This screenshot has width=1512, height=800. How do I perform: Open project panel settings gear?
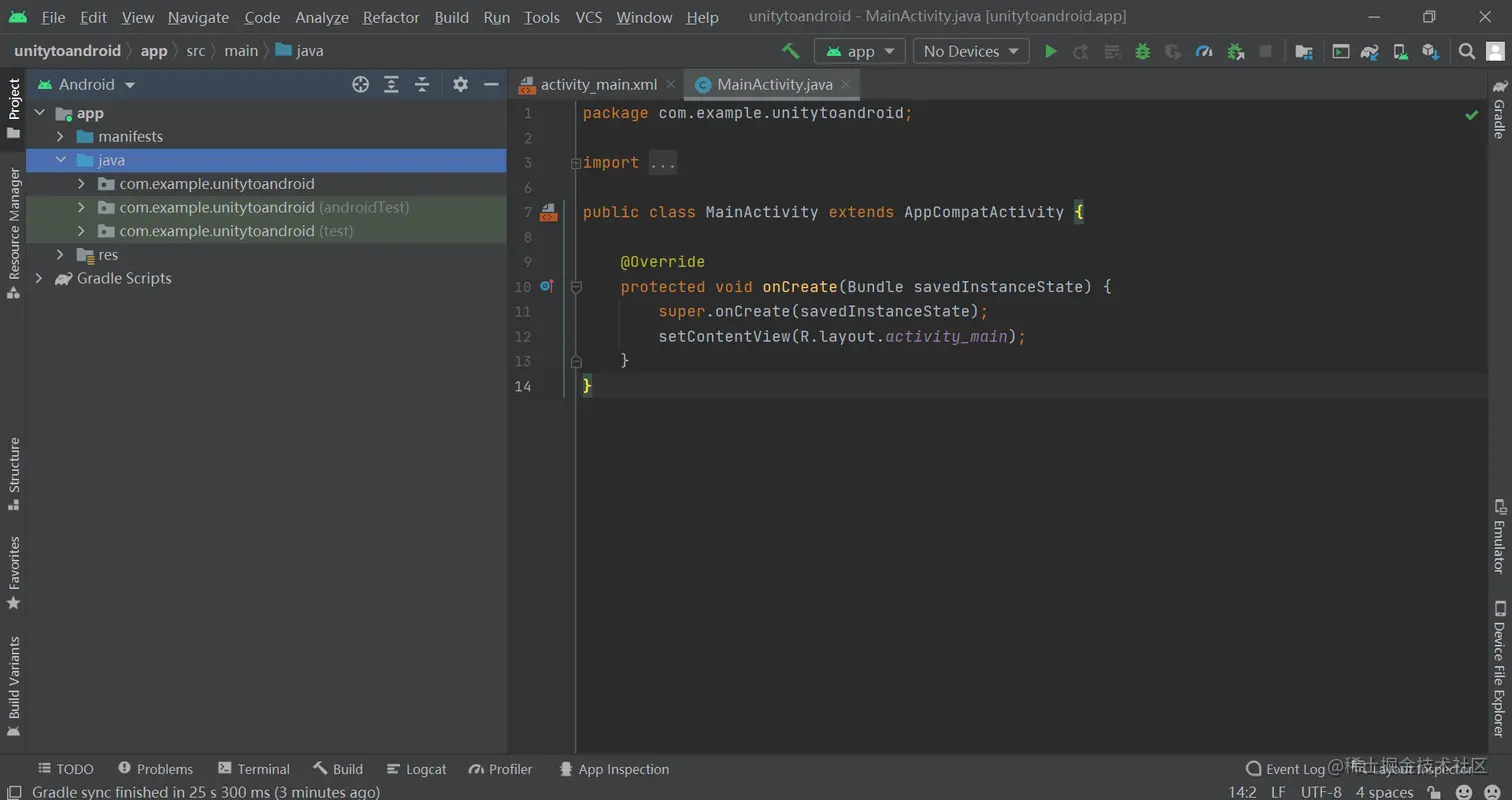click(460, 85)
